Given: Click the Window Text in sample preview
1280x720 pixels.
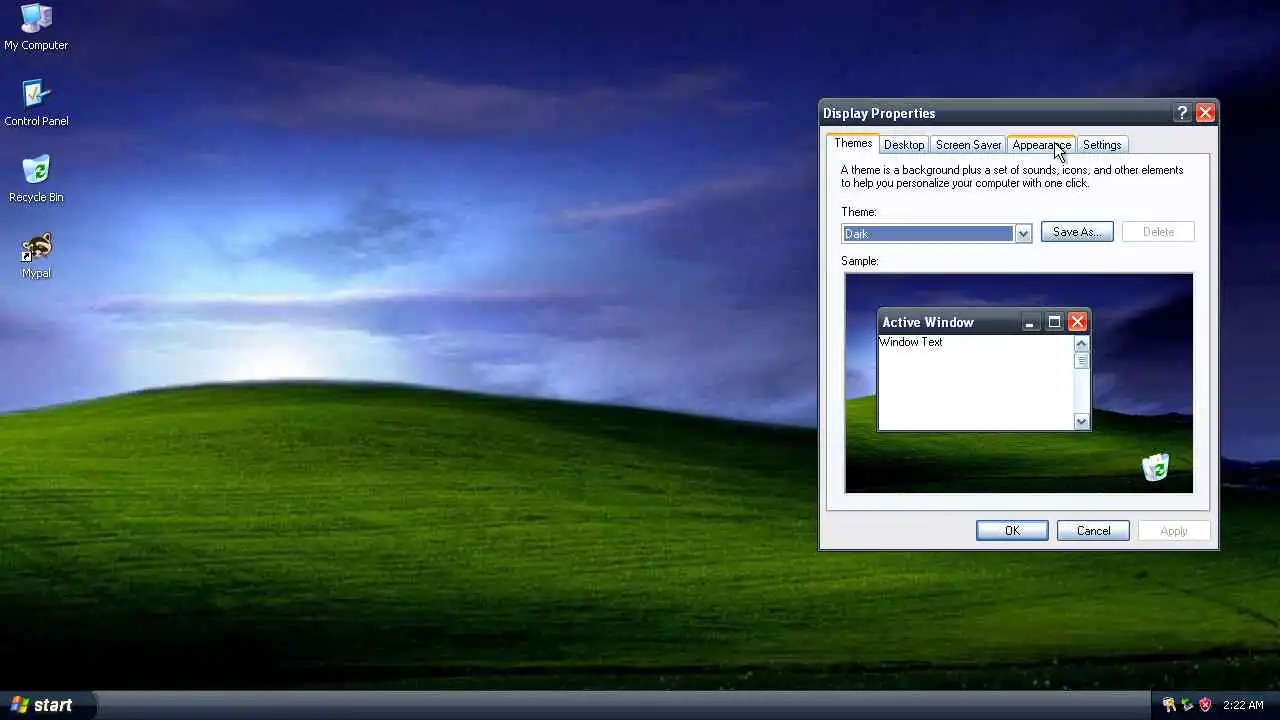Looking at the screenshot, I should pos(911,342).
